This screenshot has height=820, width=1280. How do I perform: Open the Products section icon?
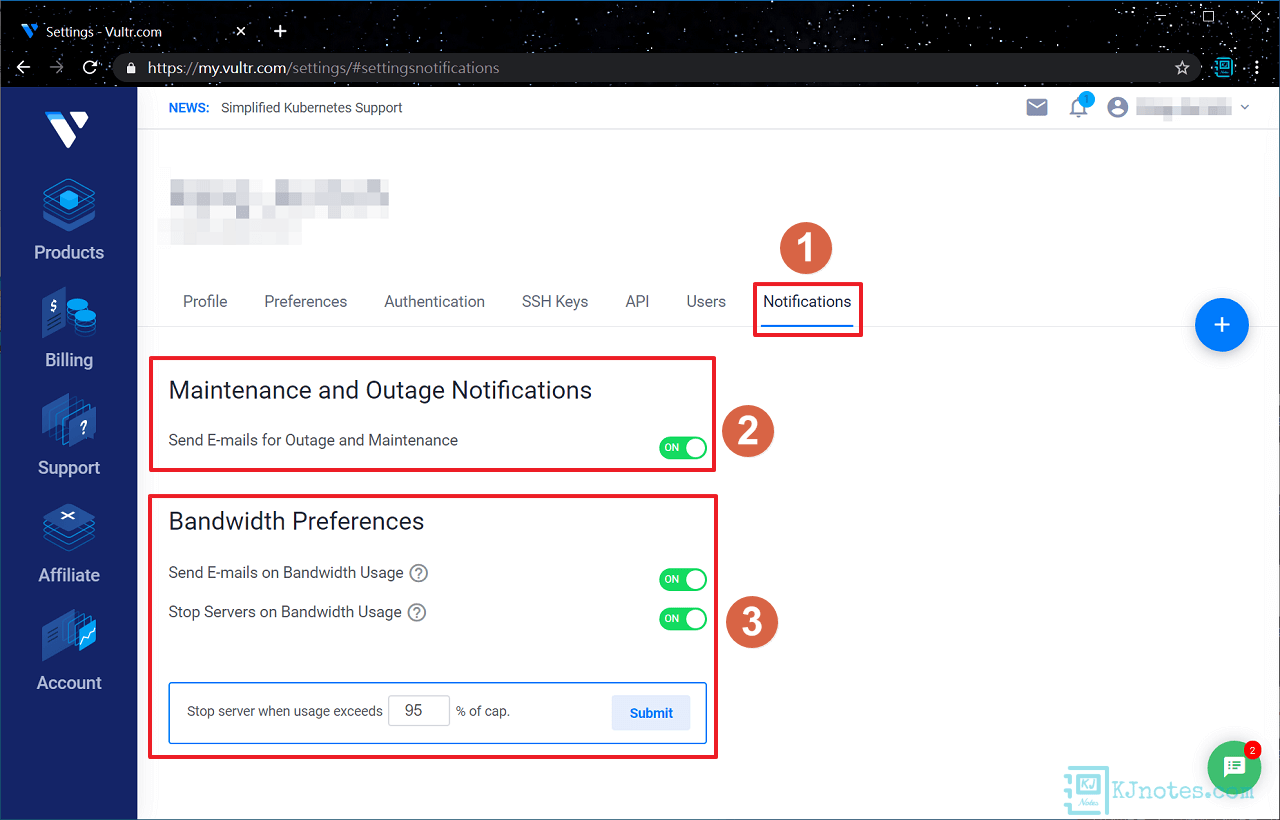[x=69, y=205]
